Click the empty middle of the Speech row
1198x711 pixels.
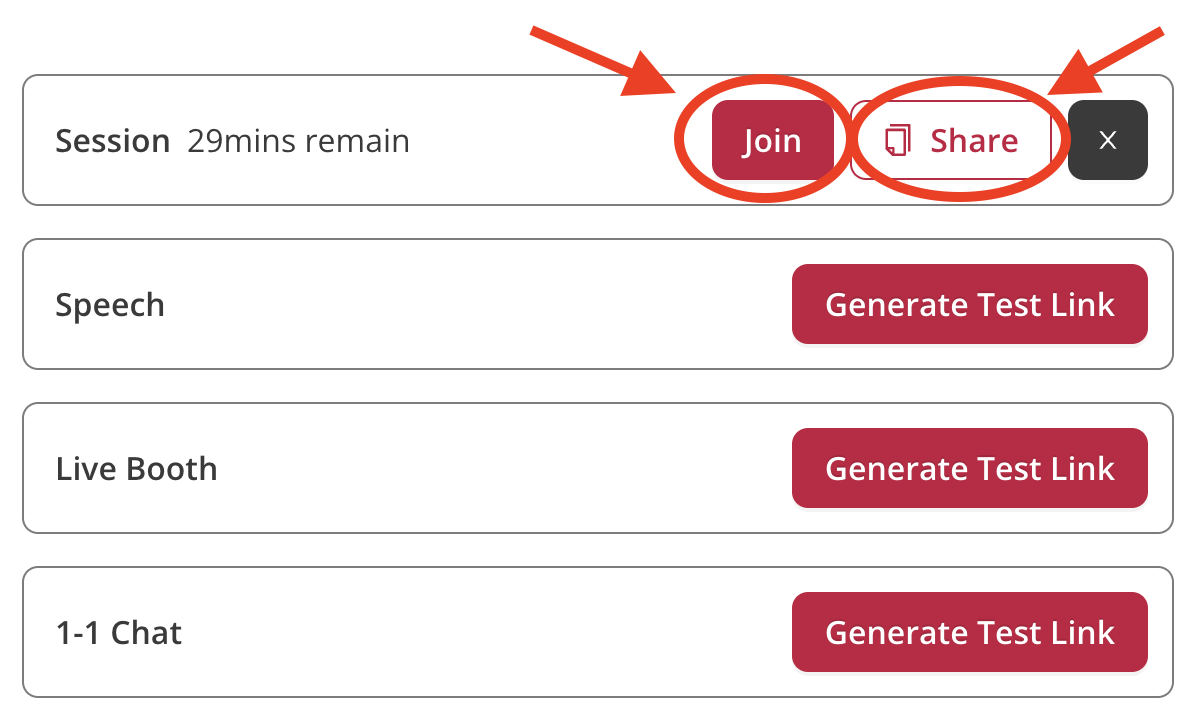point(480,304)
